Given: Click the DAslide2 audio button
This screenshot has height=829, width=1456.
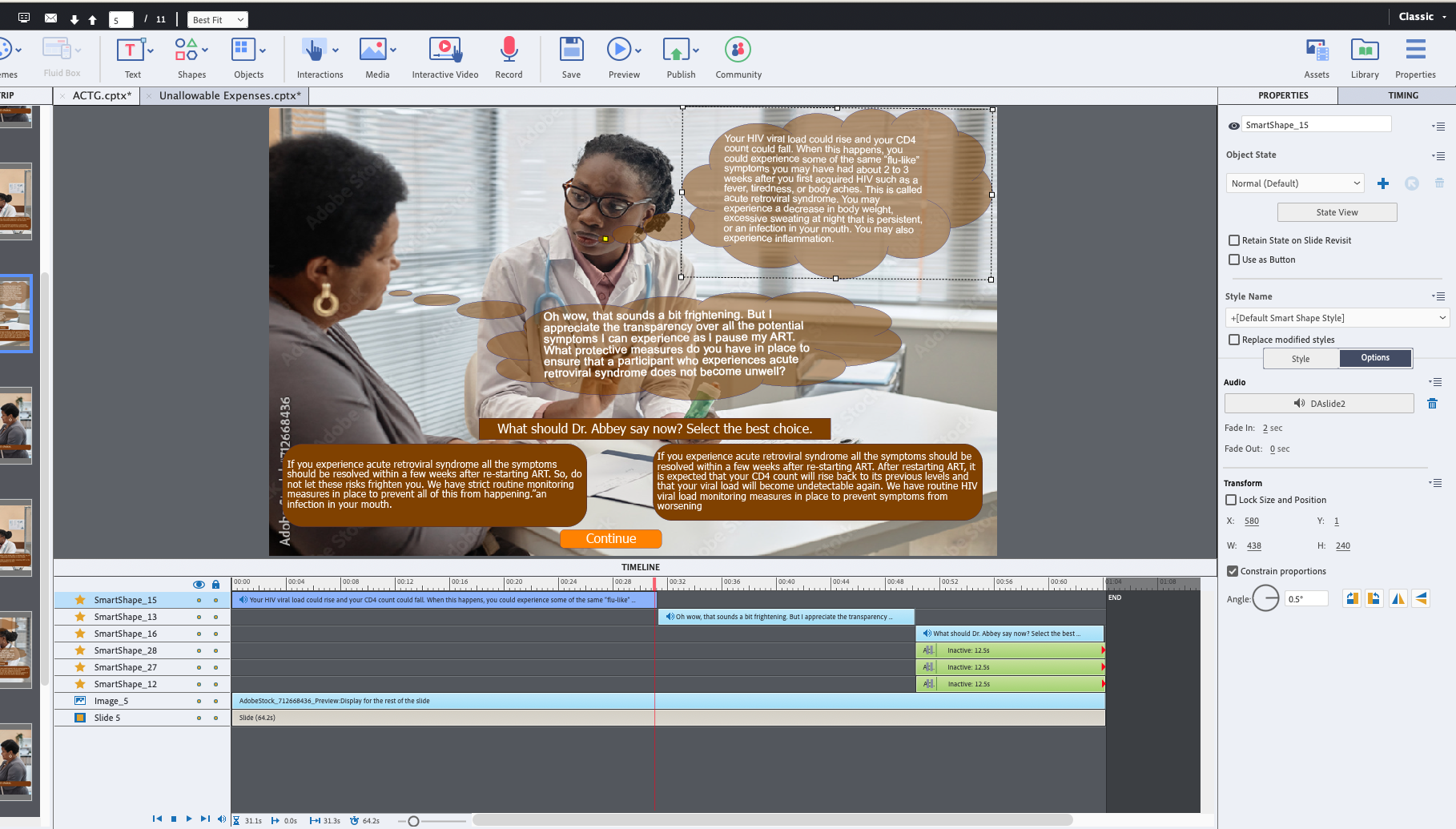Looking at the screenshot, I should (x=1319, y=404).
